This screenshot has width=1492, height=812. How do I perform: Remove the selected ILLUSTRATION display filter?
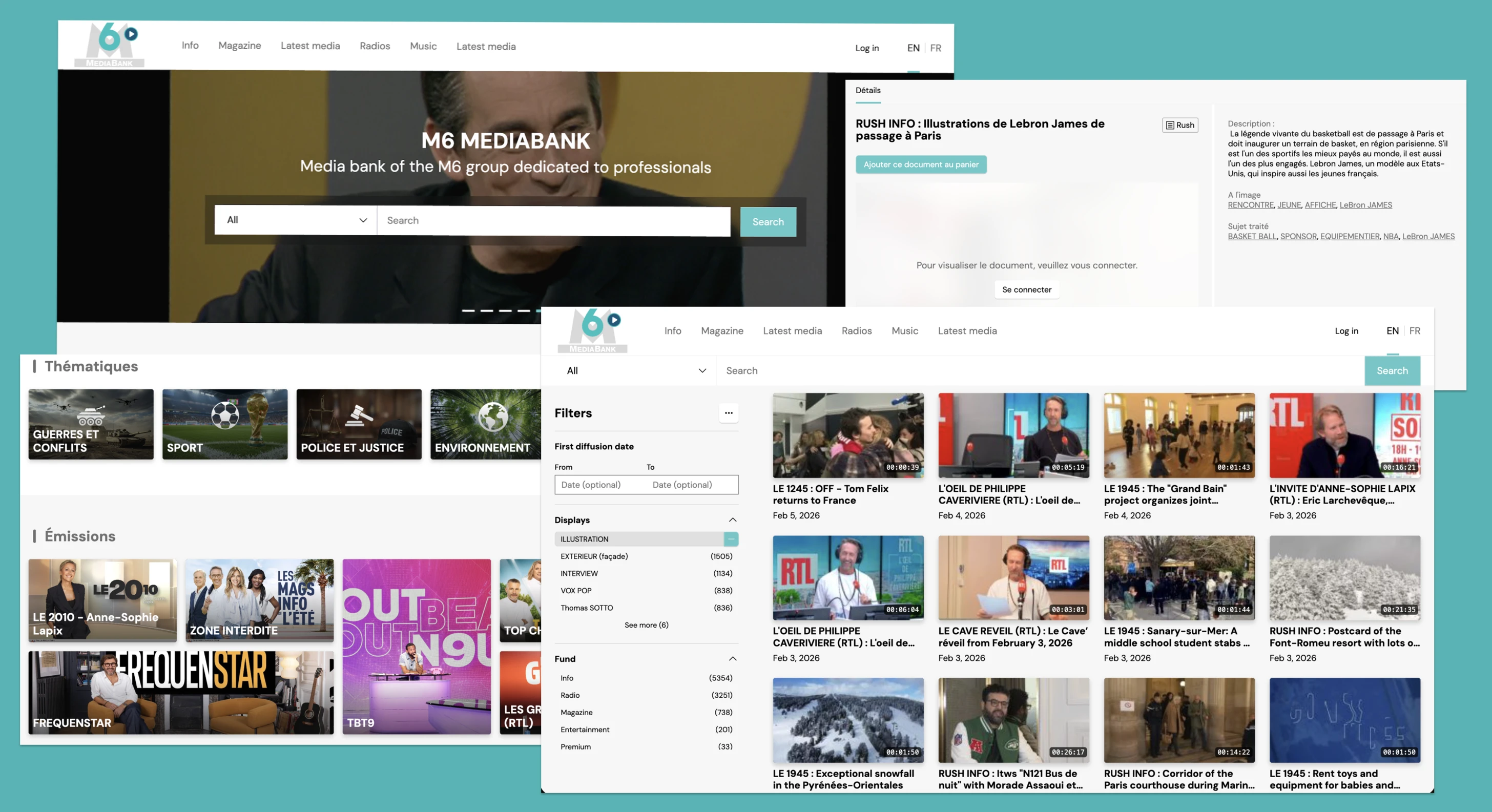pos(731,539)
